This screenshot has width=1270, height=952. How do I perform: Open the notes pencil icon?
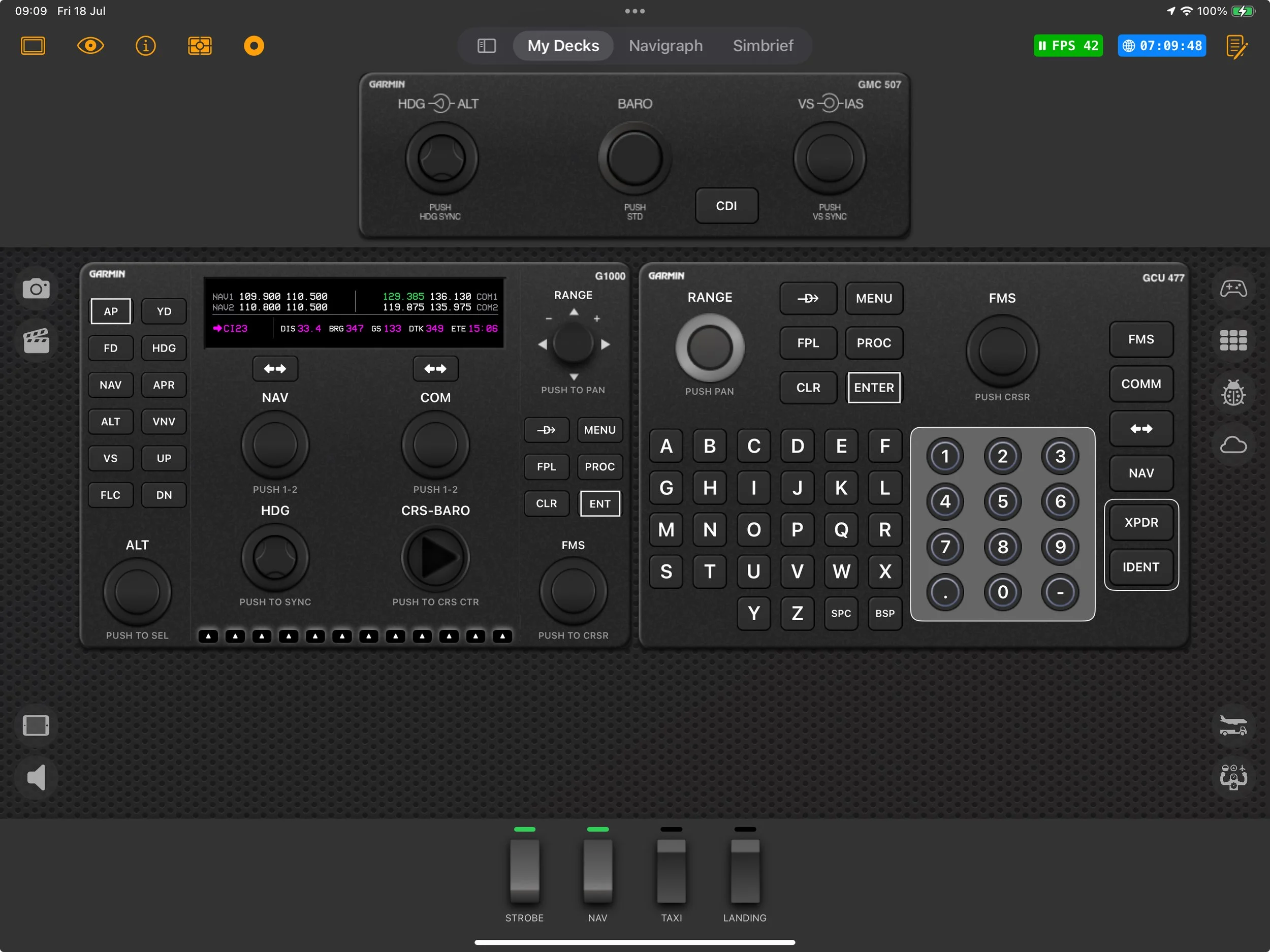point(1236,47)
